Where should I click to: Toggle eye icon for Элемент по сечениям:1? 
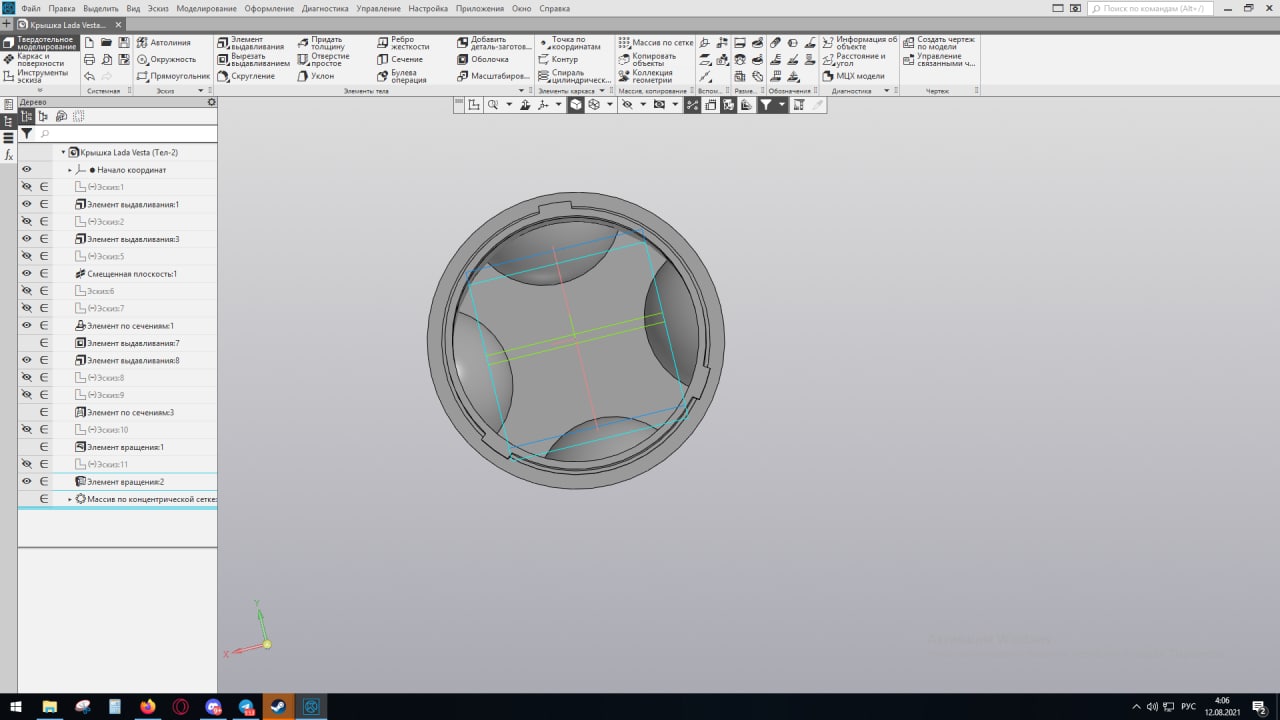click(x=27, y=325)
